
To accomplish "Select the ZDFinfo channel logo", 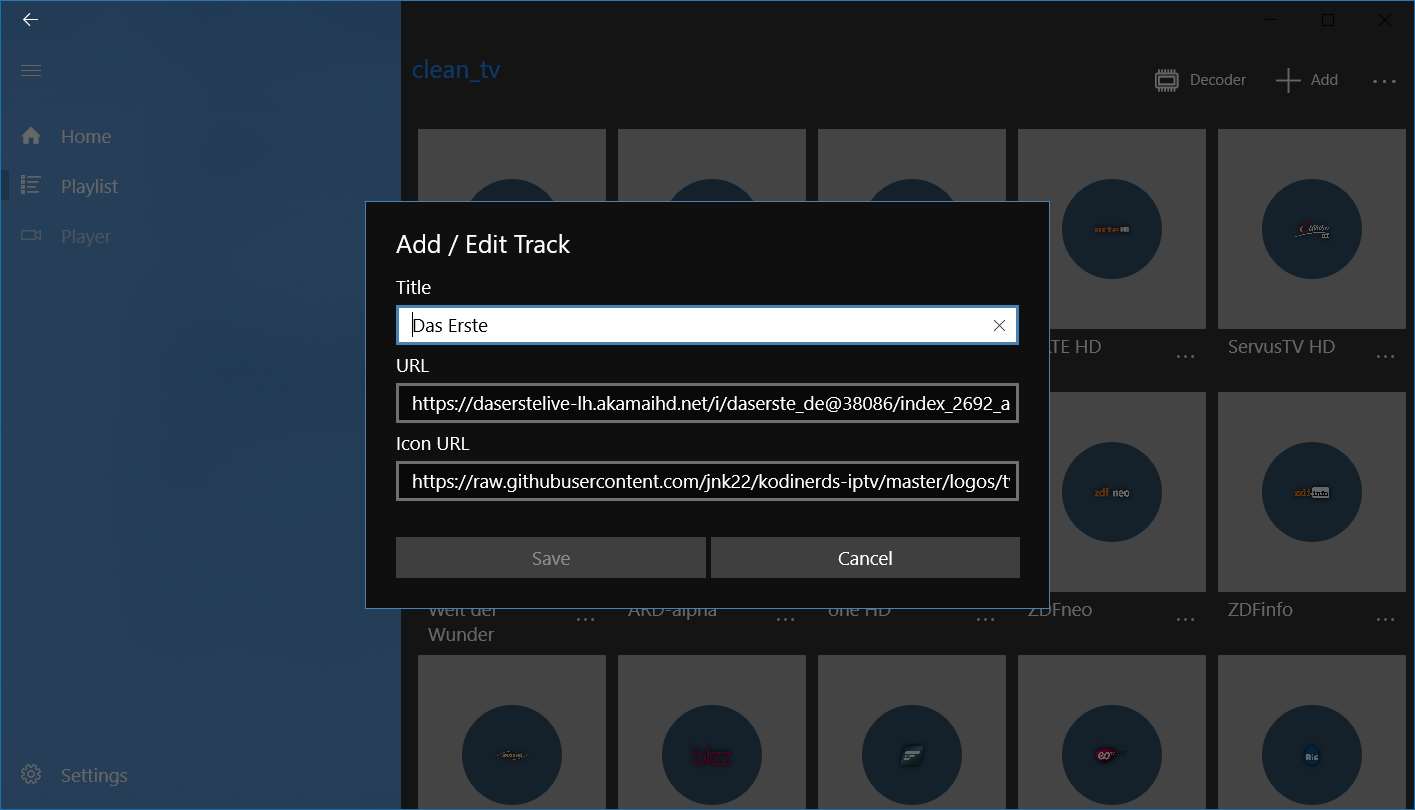I will [1311, 492].
